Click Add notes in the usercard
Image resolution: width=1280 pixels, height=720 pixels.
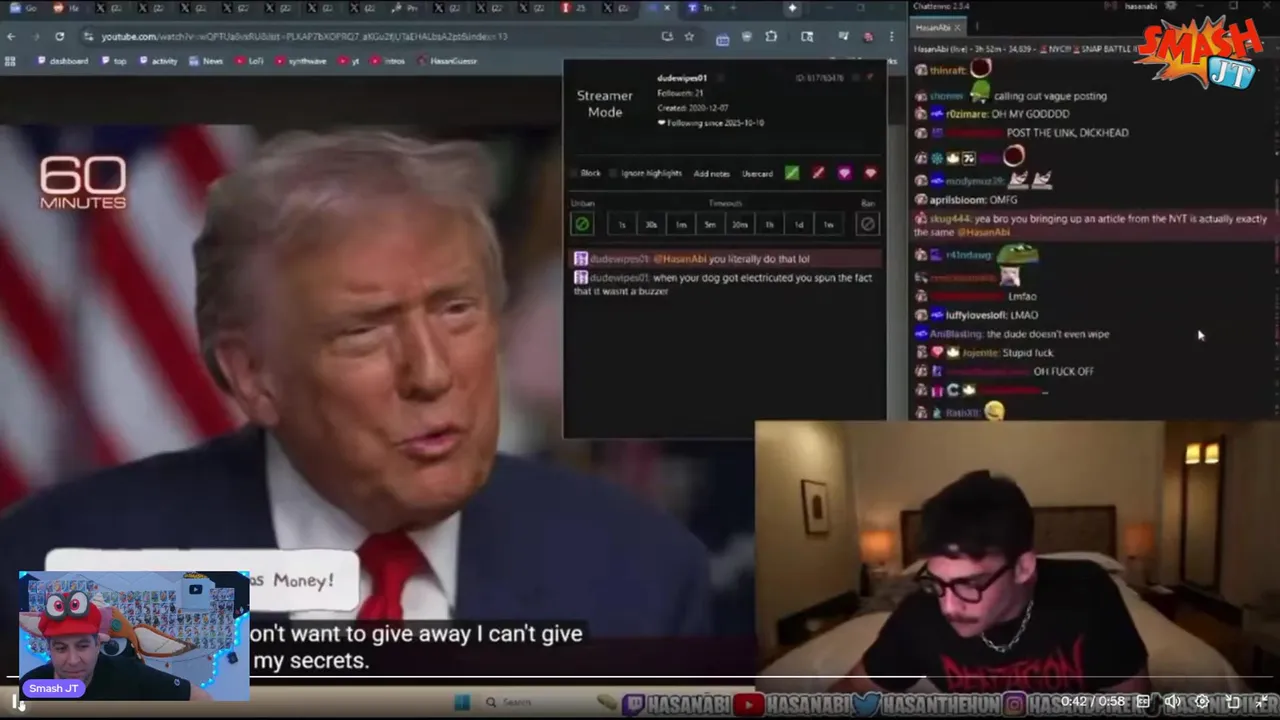click(x=711, y=174)
